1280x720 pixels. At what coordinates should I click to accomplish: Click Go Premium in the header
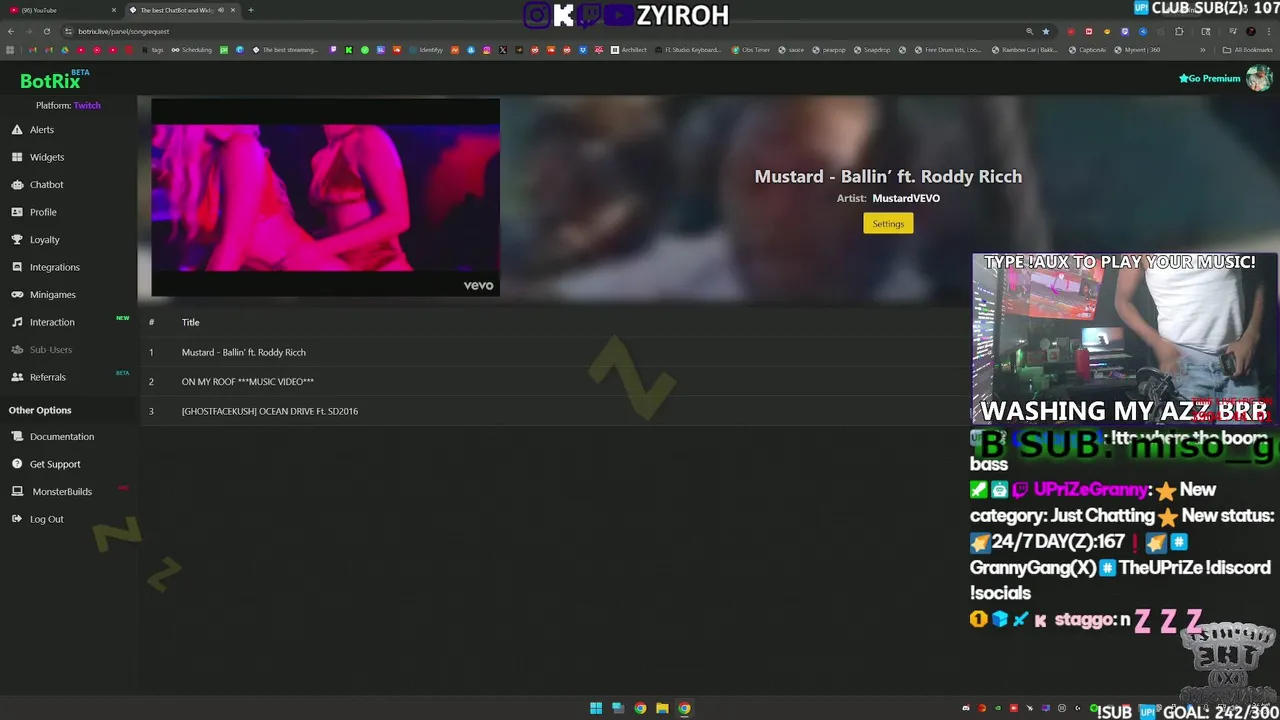(1210, 78)
